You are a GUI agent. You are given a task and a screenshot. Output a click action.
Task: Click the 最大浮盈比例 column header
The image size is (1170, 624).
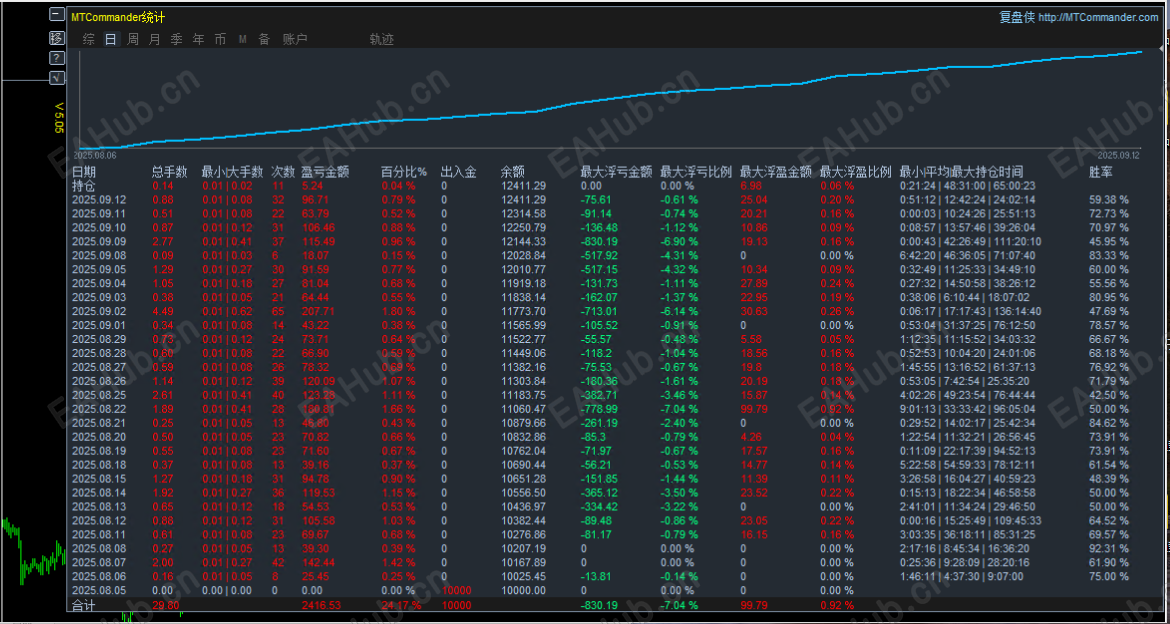[856, 172]
